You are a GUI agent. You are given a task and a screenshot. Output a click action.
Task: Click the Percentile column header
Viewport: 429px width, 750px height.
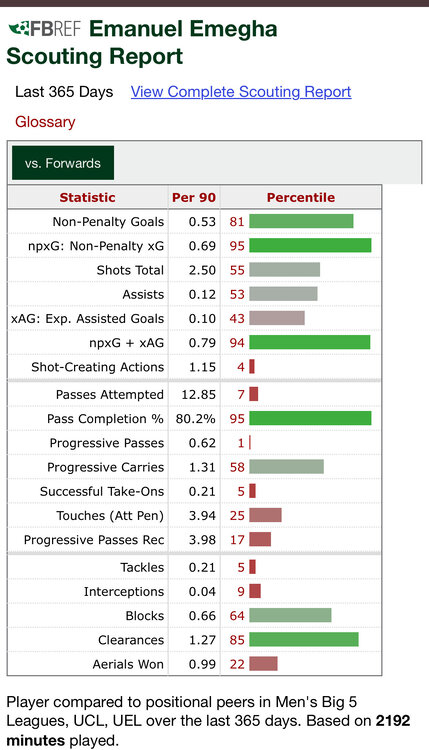click(x=301, y=198)
